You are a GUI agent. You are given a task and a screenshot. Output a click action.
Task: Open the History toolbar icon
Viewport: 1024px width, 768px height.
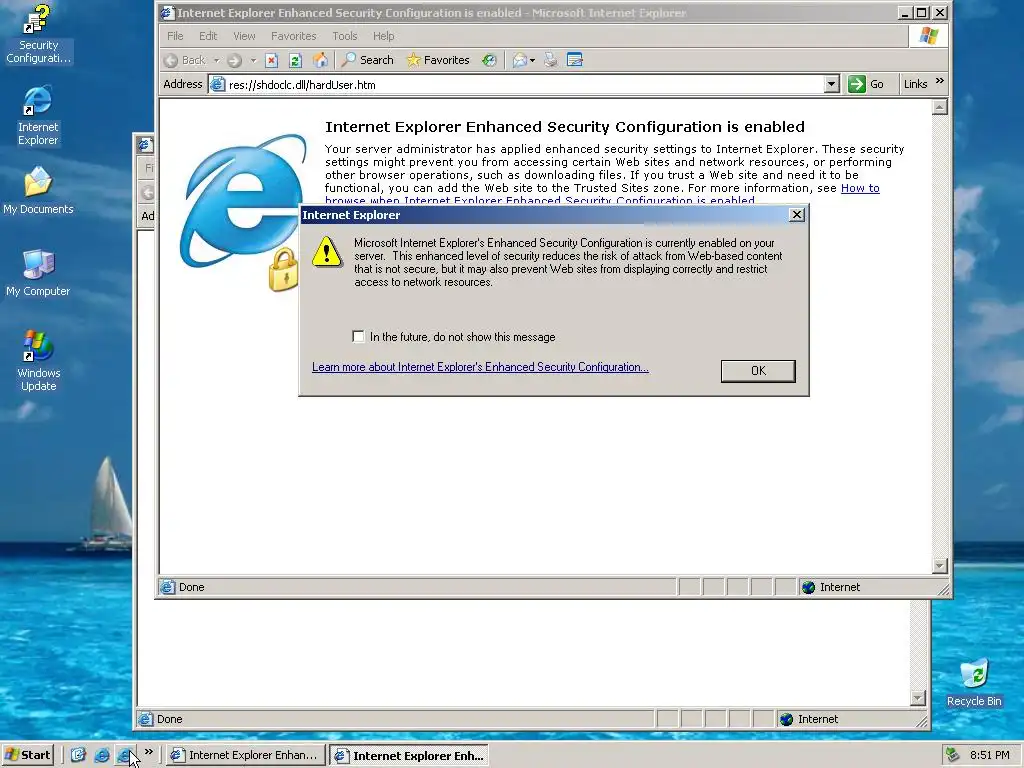pos(489,60)
